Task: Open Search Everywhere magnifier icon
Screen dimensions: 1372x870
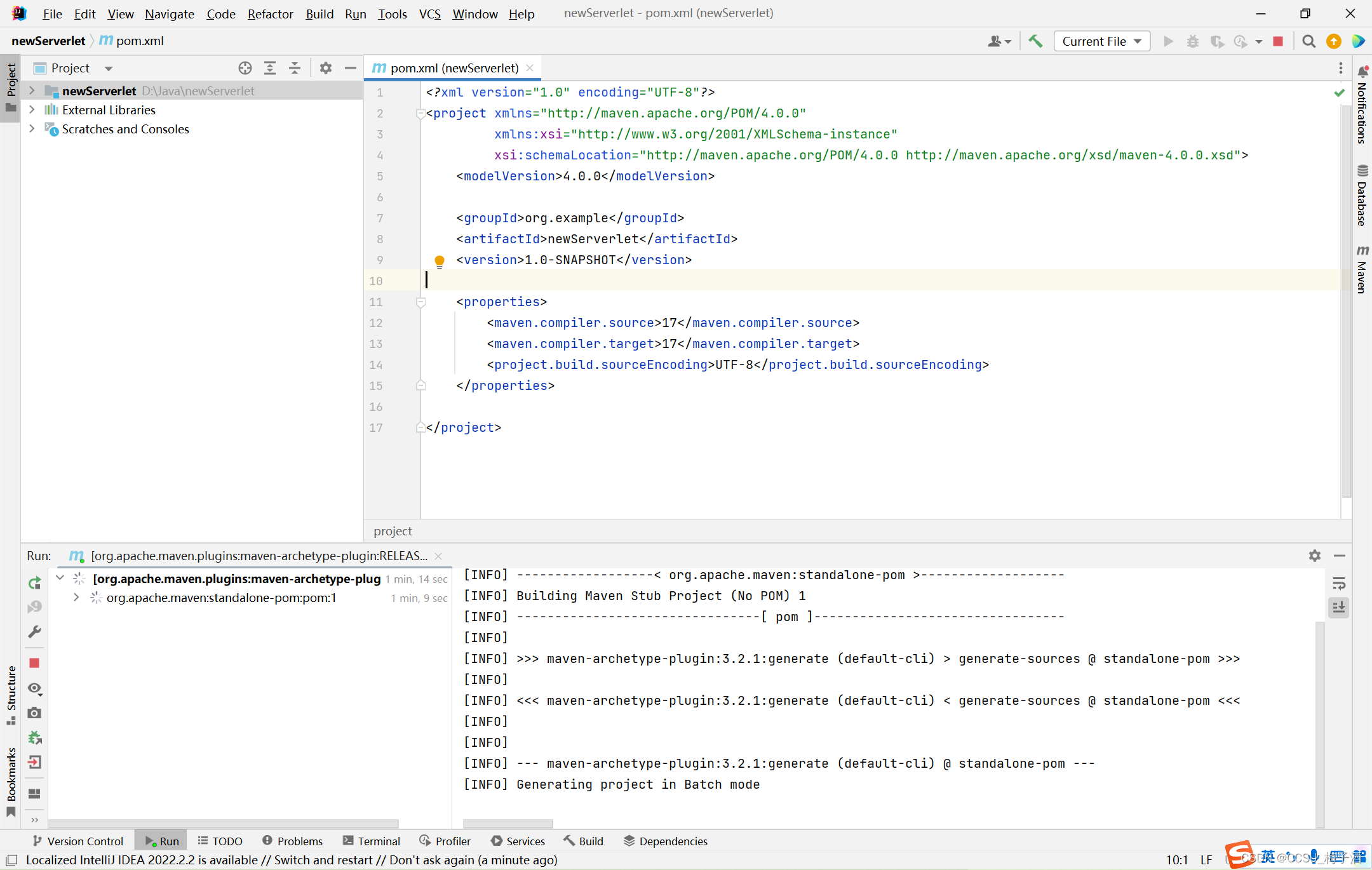Action: tap(1308, 41)
